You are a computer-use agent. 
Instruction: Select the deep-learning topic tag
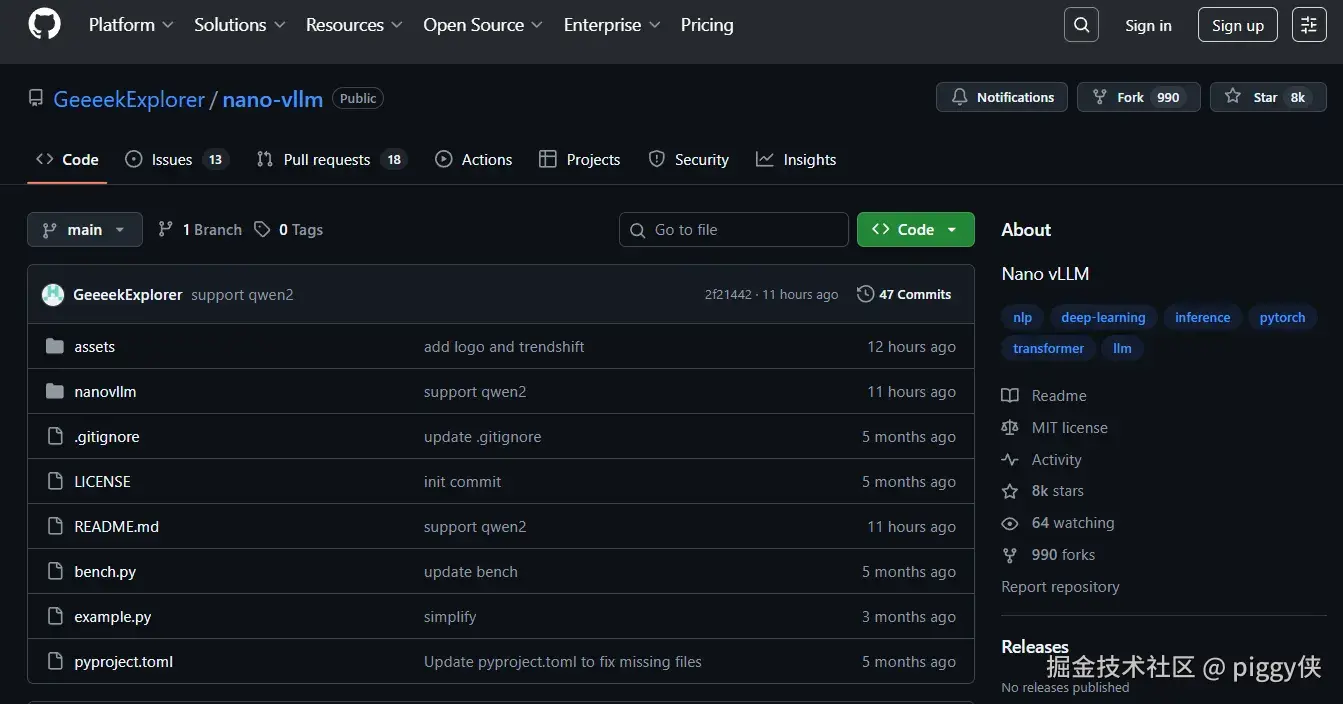(1103, 318)
